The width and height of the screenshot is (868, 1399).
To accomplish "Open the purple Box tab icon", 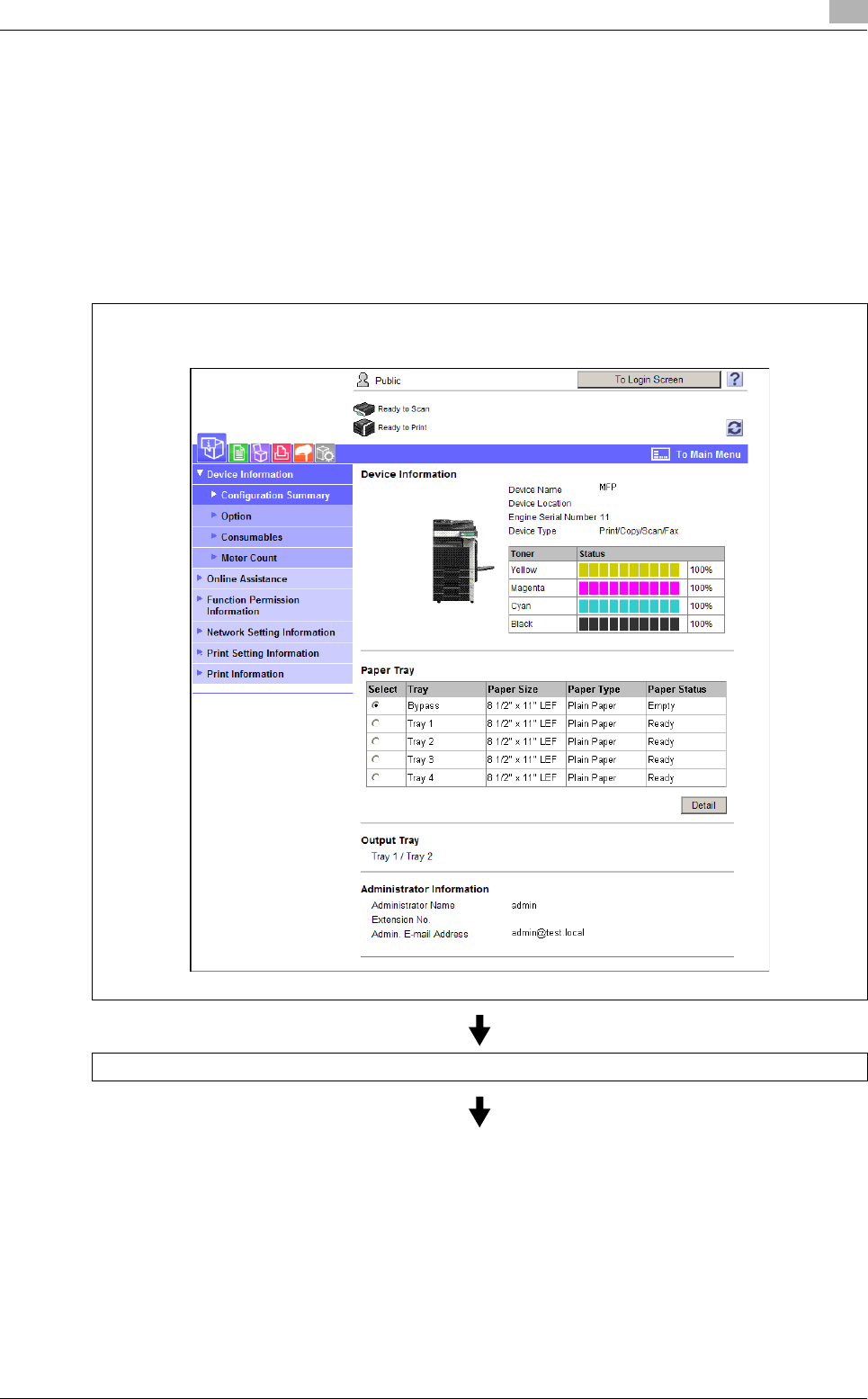I will click(260, 453).
